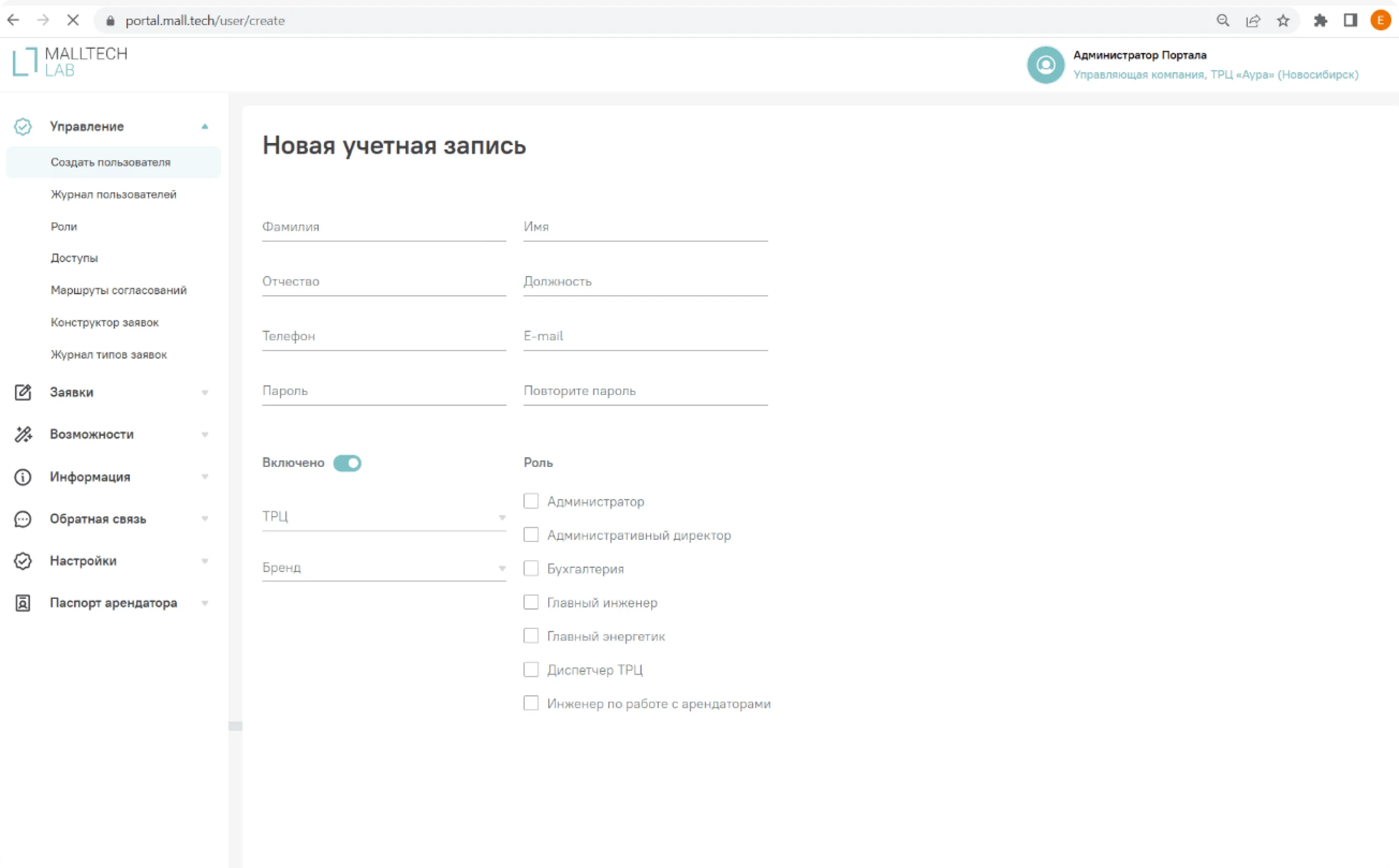Check the Бухгалтерия role checkbox
The width and height of the screenshot is (1399, 868).
point(531,568)
